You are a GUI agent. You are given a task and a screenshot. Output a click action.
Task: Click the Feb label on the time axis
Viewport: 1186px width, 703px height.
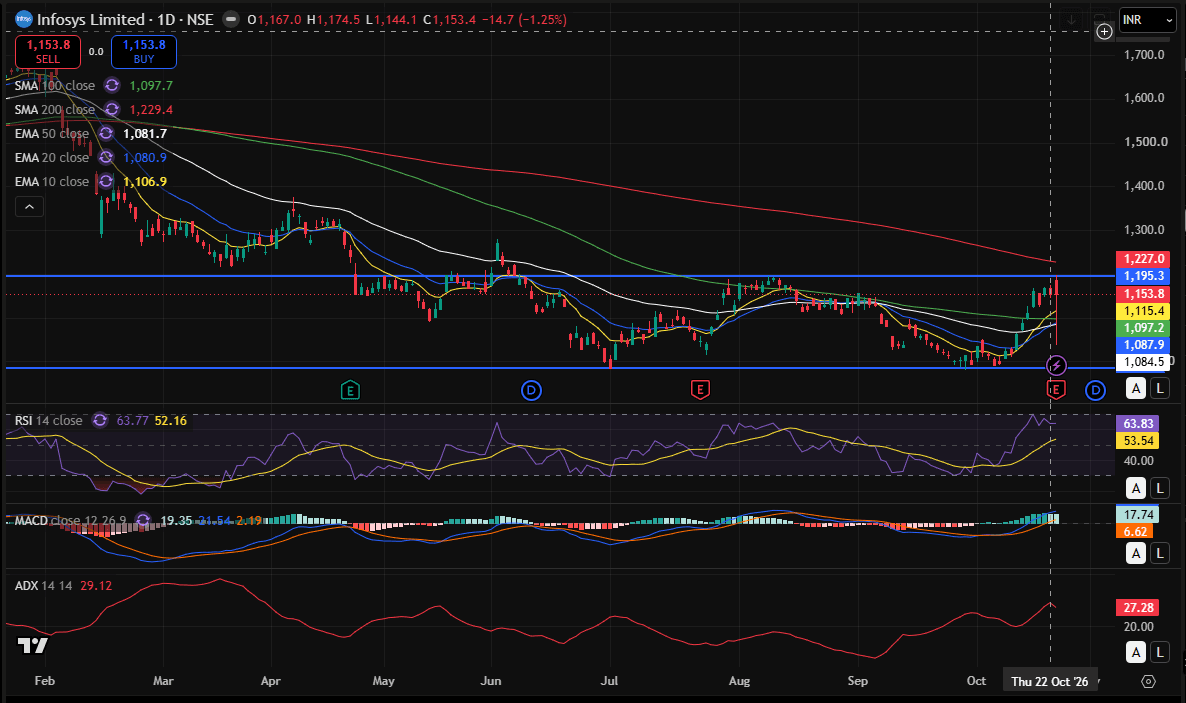pyautogui.click(x=45, y=681)
